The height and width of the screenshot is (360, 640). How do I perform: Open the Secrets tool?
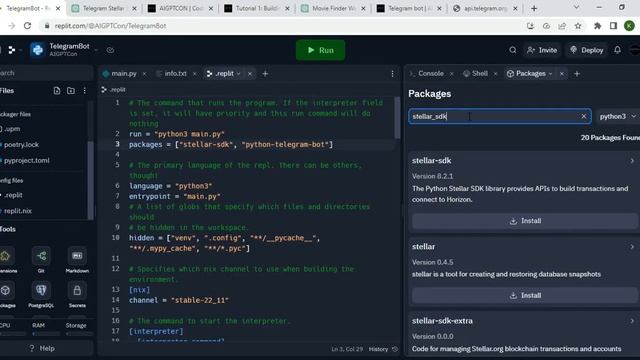point(77,295)
